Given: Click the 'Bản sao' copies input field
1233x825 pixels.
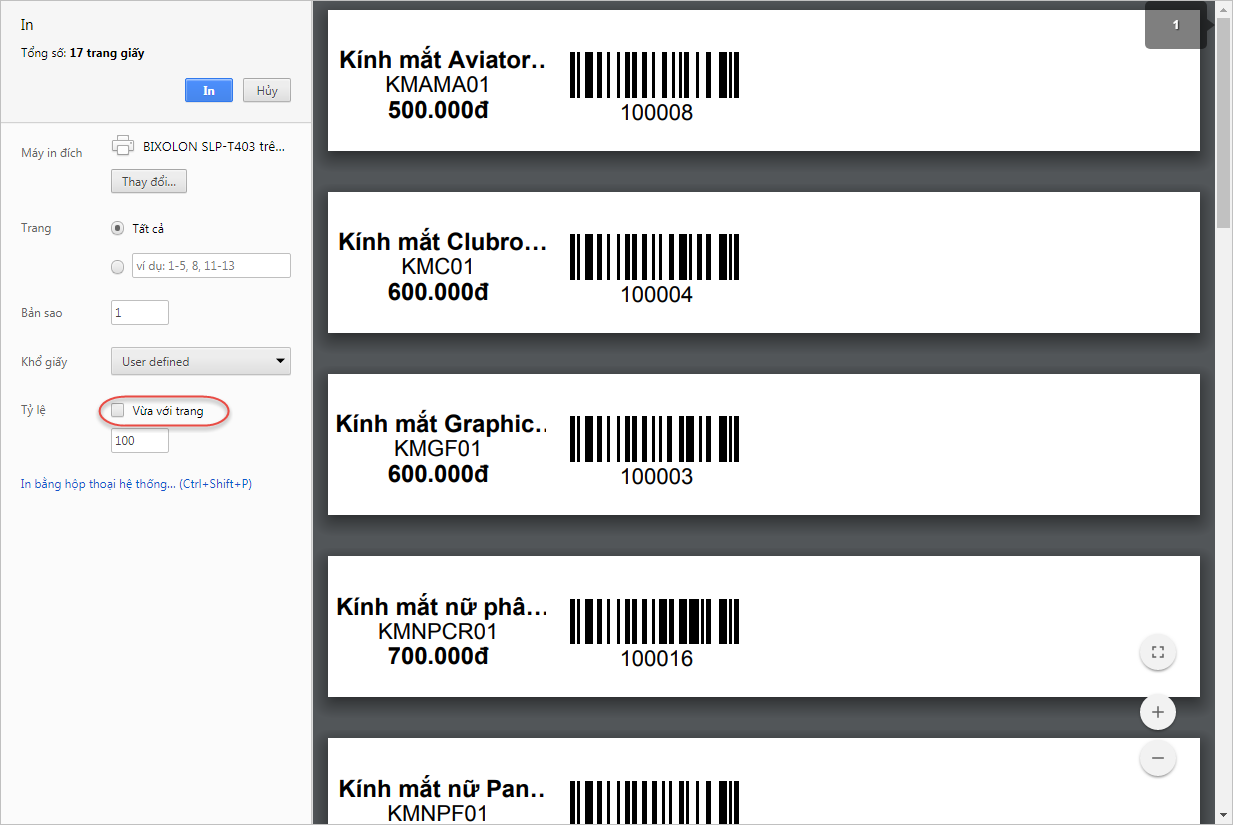Looking at the screenshot, I should [x=140, y=313].
